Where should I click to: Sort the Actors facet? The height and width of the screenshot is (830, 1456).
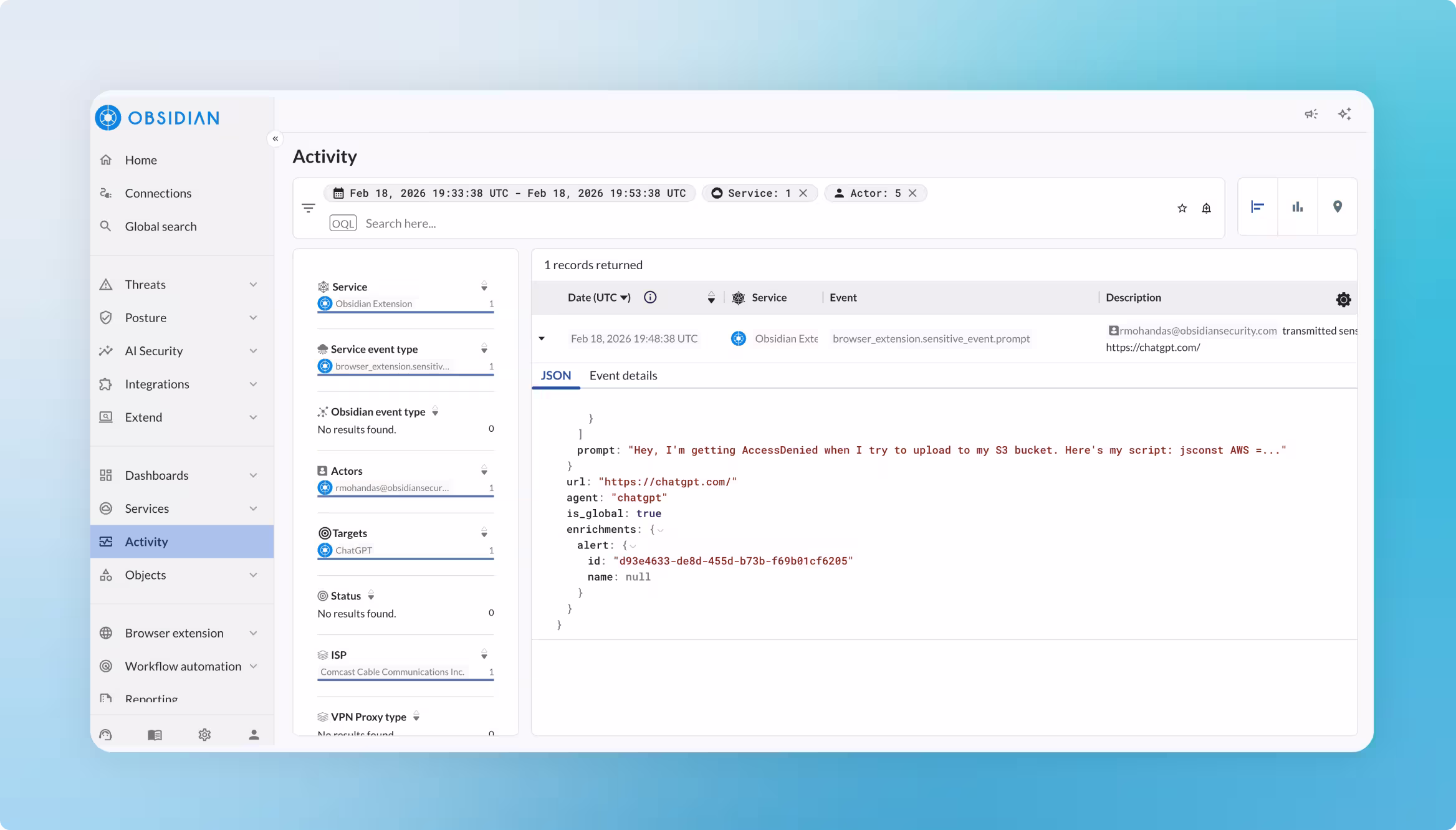pos(484,470)
